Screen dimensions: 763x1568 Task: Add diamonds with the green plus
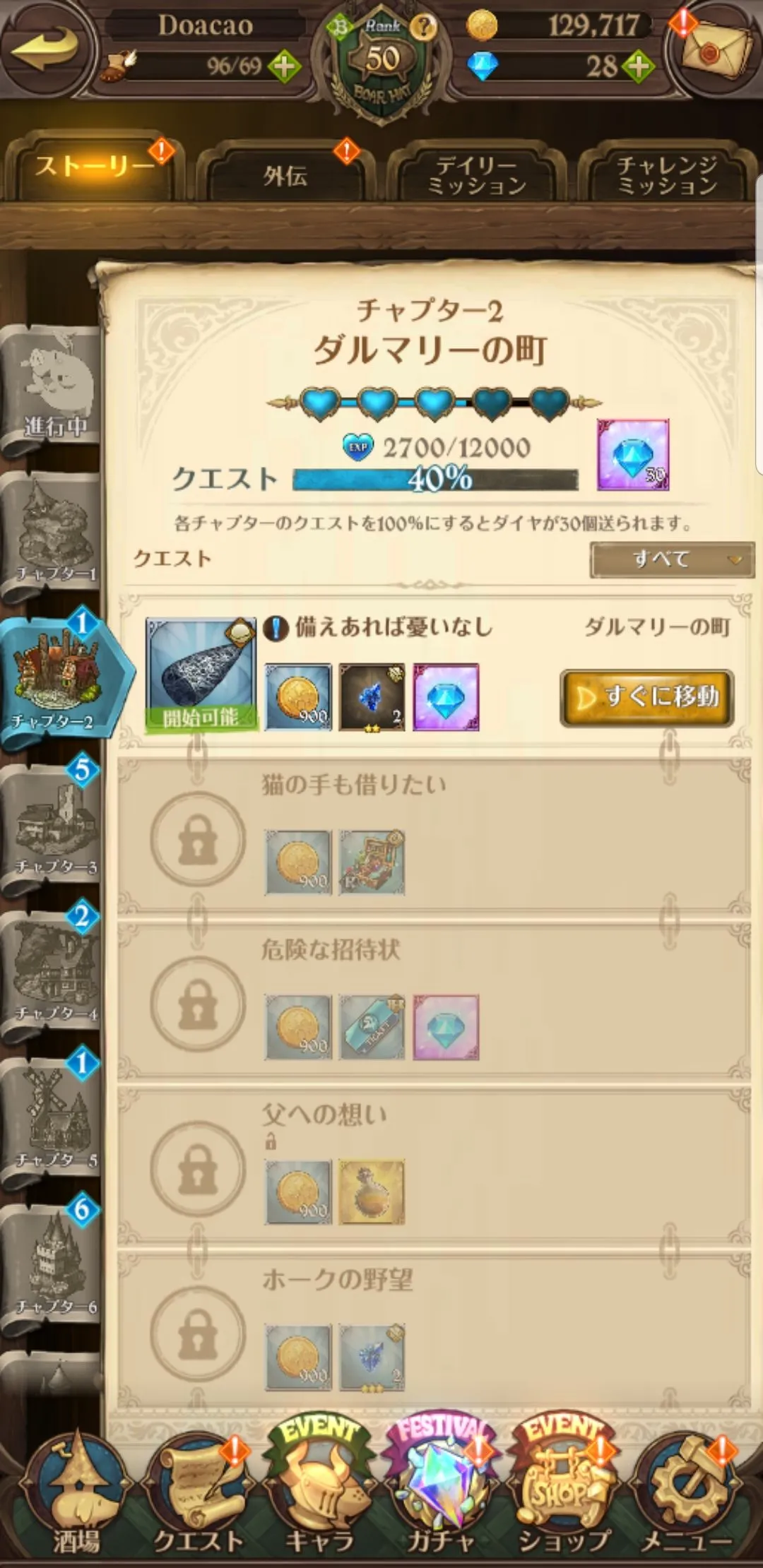pyautogui.click(x=638, y=67)
